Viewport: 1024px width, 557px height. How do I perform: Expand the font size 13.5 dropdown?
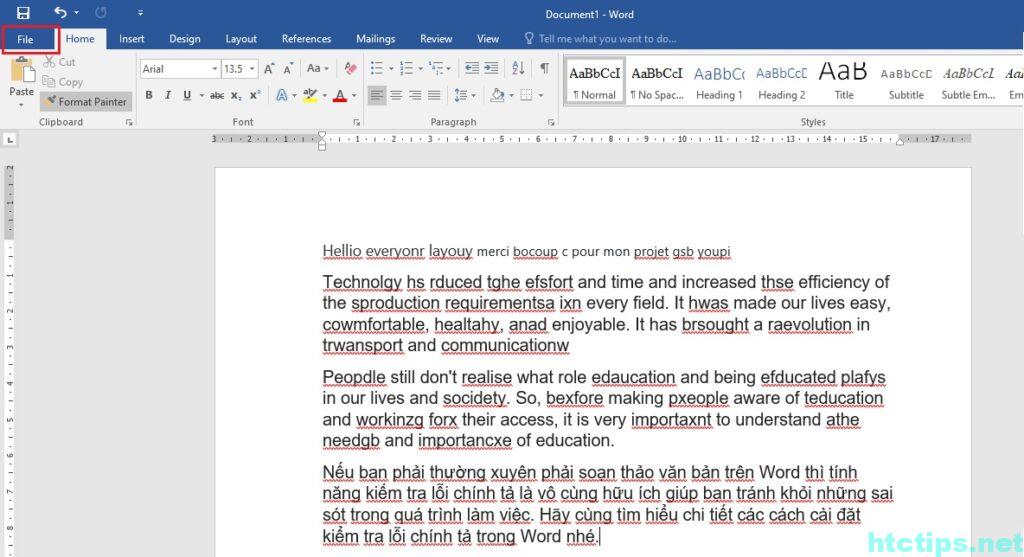[x=252, y=69]
